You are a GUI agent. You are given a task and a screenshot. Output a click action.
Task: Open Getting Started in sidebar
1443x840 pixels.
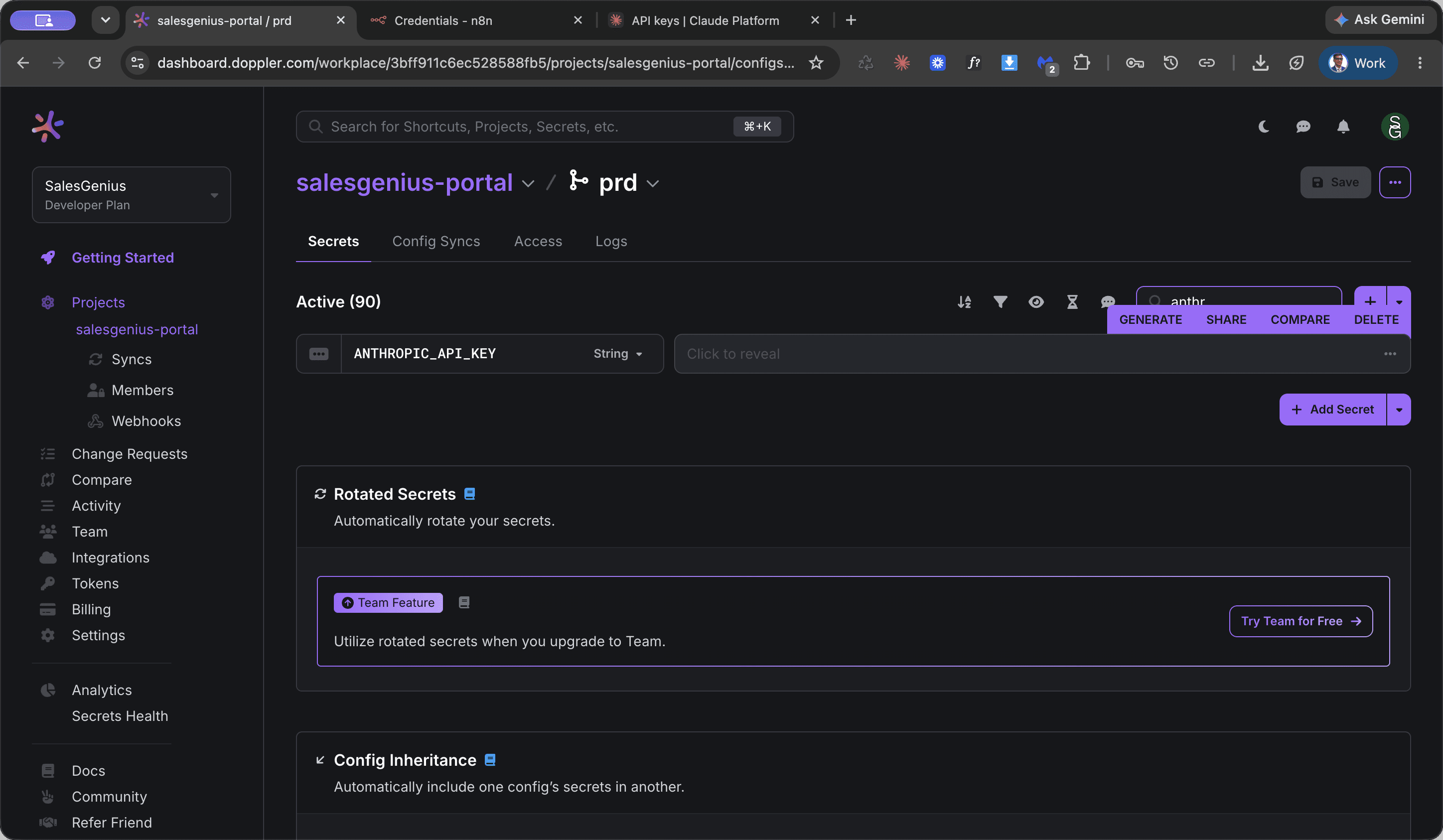(123, 258)
